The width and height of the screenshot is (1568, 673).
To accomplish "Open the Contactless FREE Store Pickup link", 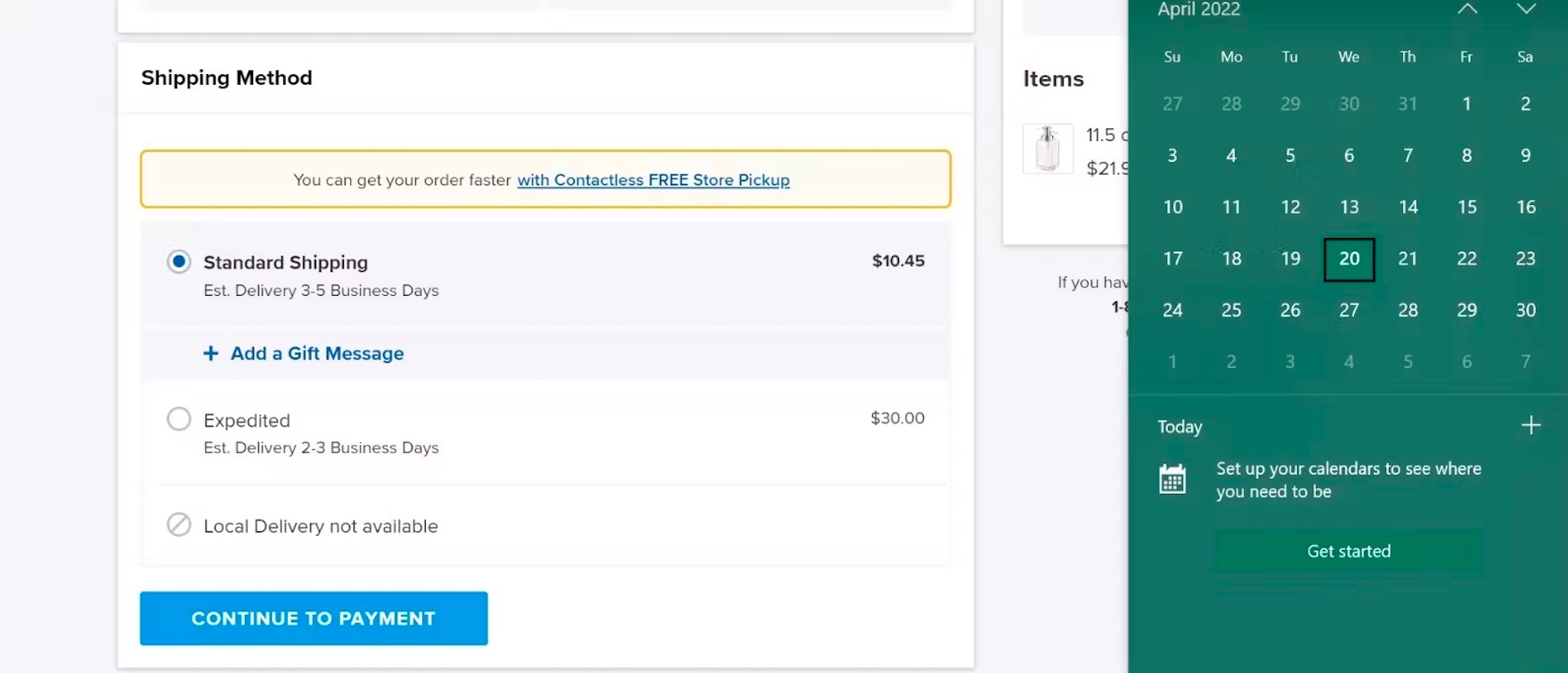I will [653, 180].
